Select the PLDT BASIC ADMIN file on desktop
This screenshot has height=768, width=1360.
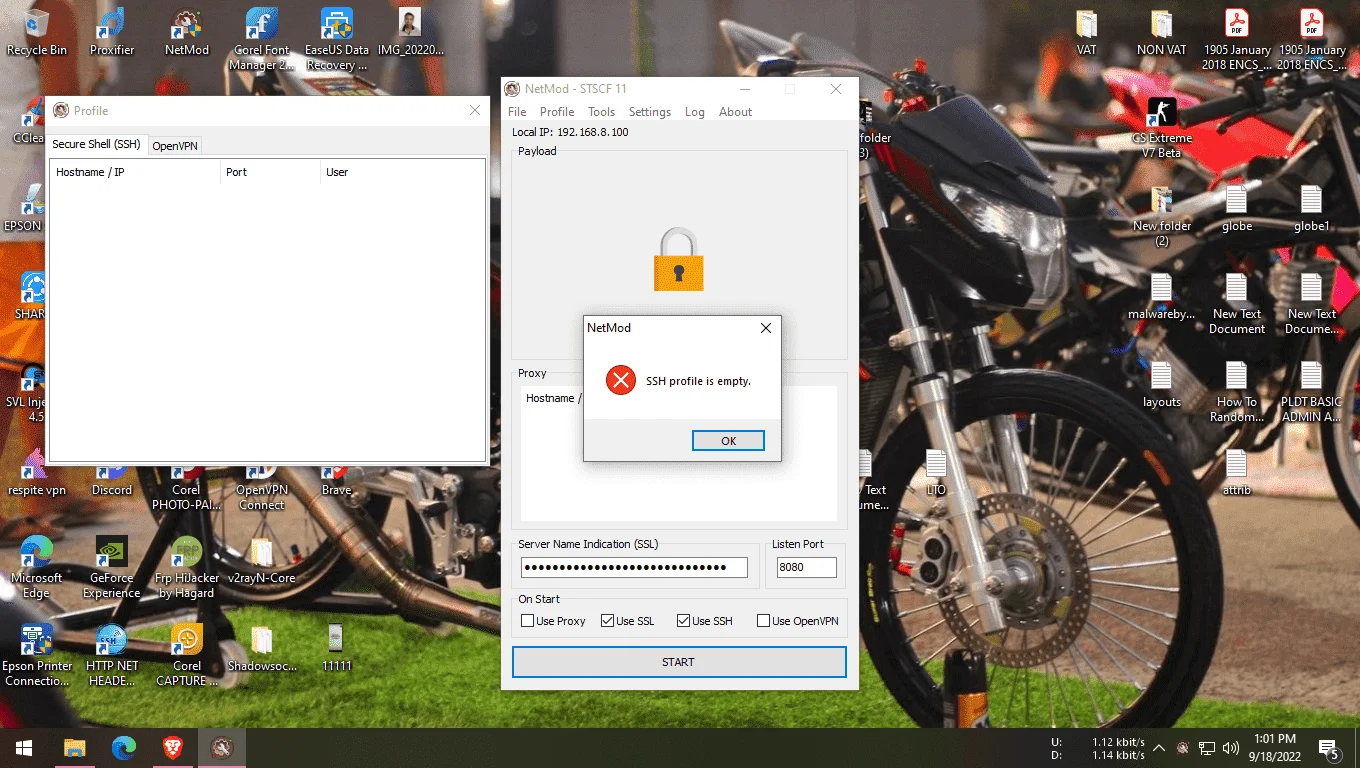(1312, 392)
